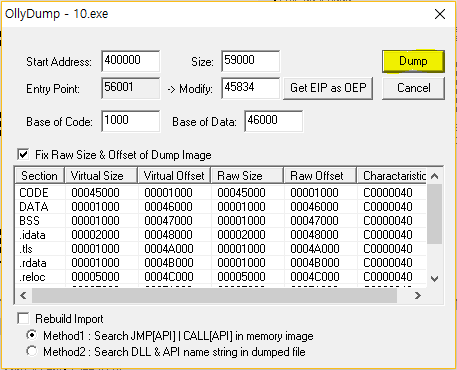Click Raw Size column header
Image resolution: width=457 pixels, height=370 pixels.
tap(247, 176)
